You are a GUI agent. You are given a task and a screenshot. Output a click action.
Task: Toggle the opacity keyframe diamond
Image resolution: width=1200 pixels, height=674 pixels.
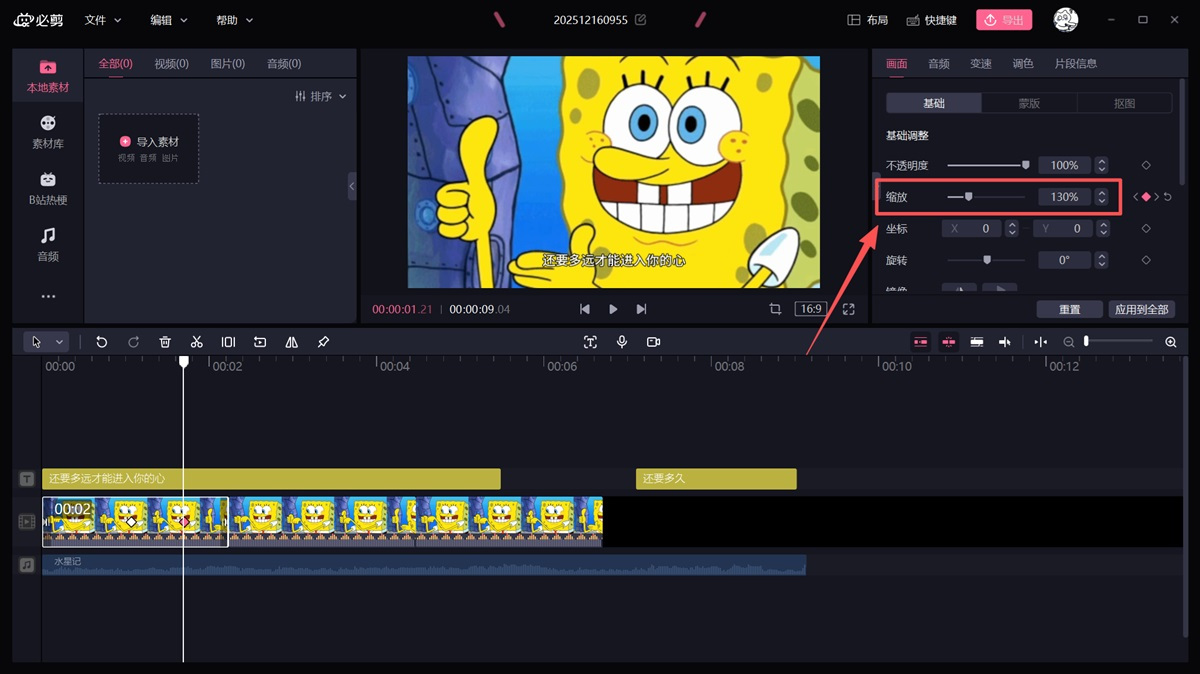1146,165
